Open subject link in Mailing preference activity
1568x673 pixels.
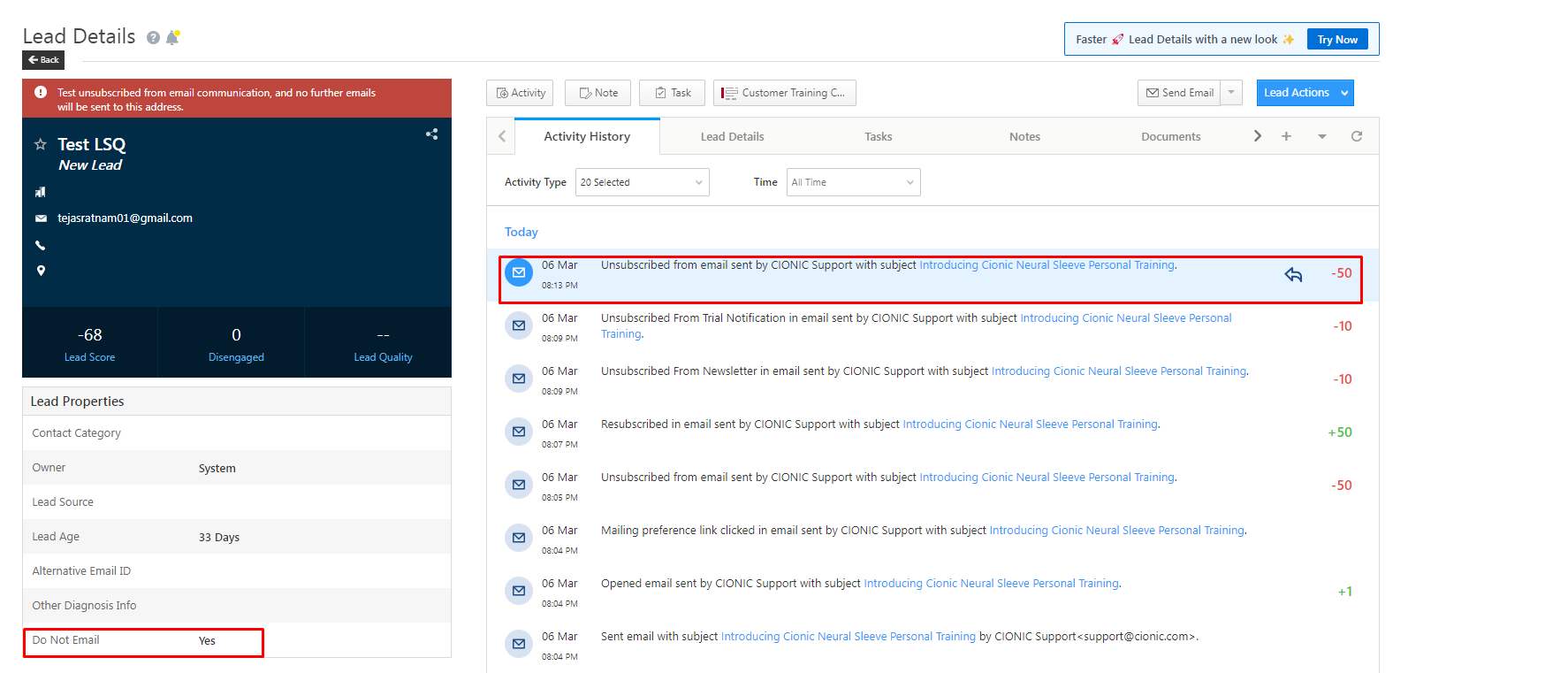pos(1116,531)
